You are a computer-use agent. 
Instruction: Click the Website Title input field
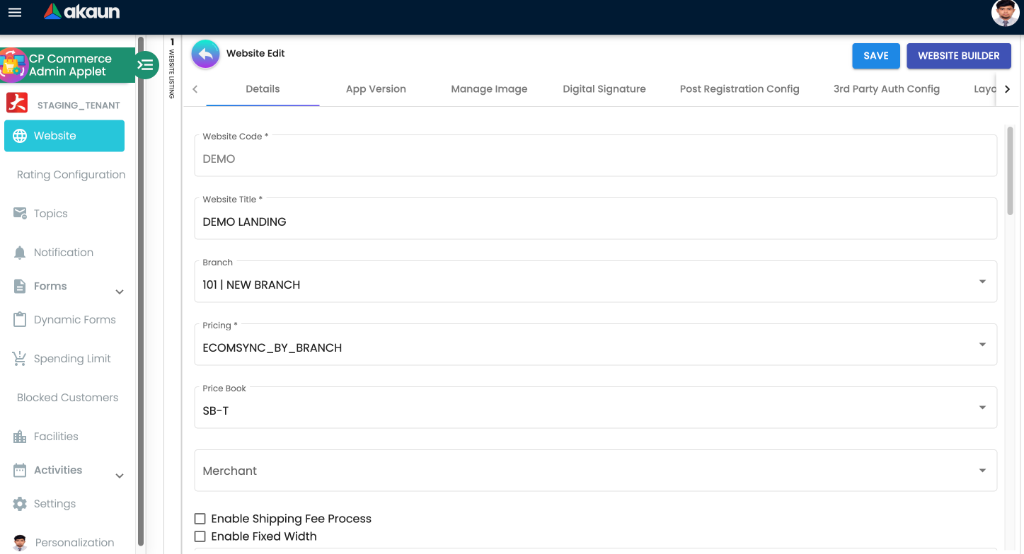click(x=596, y=218)
